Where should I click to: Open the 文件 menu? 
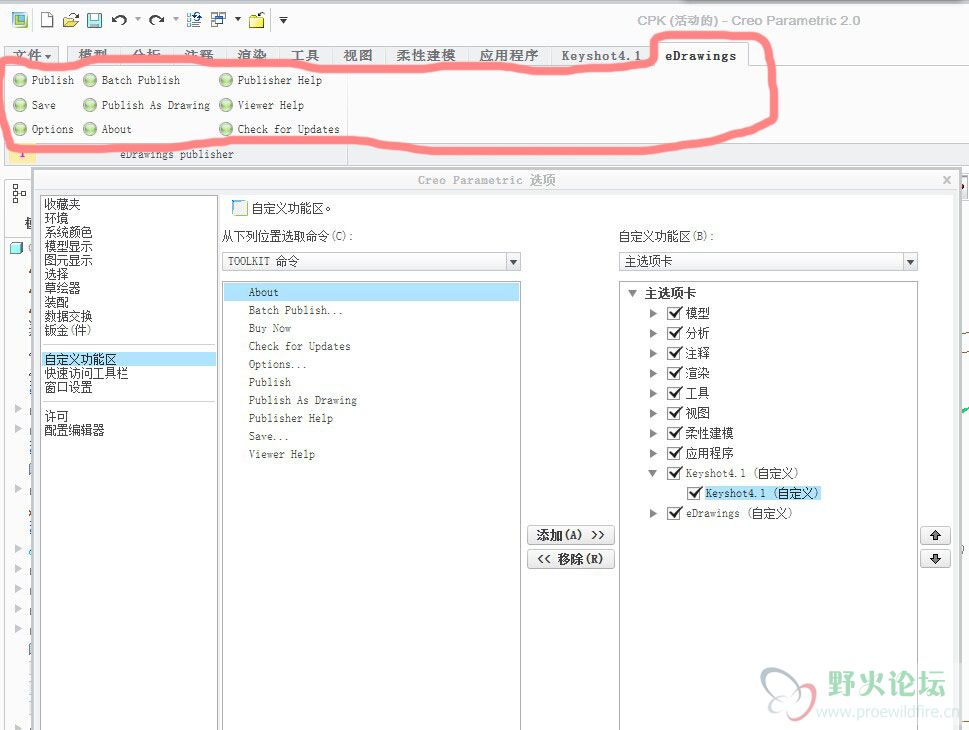click(32, 56)
